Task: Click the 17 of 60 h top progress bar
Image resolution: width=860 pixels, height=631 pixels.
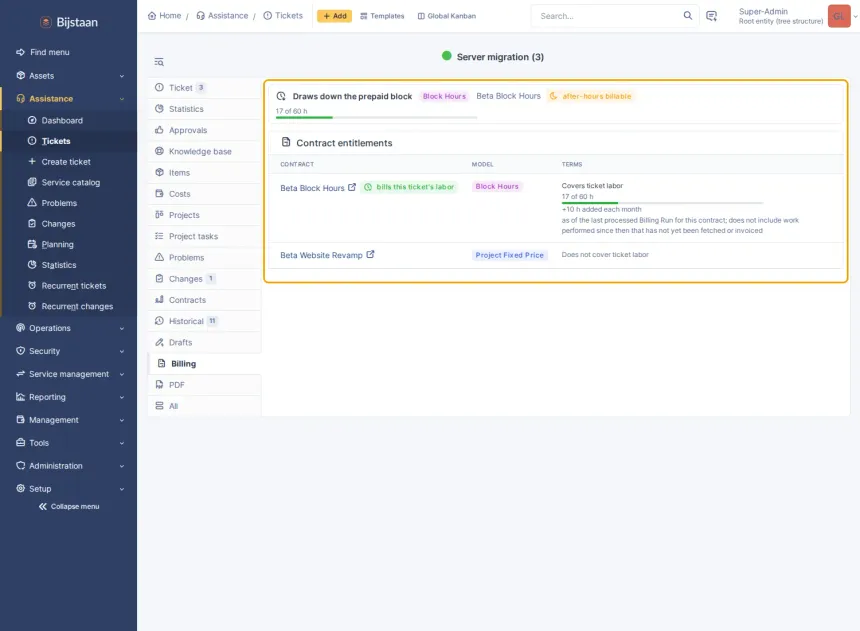Action: [x=376, y=117]
